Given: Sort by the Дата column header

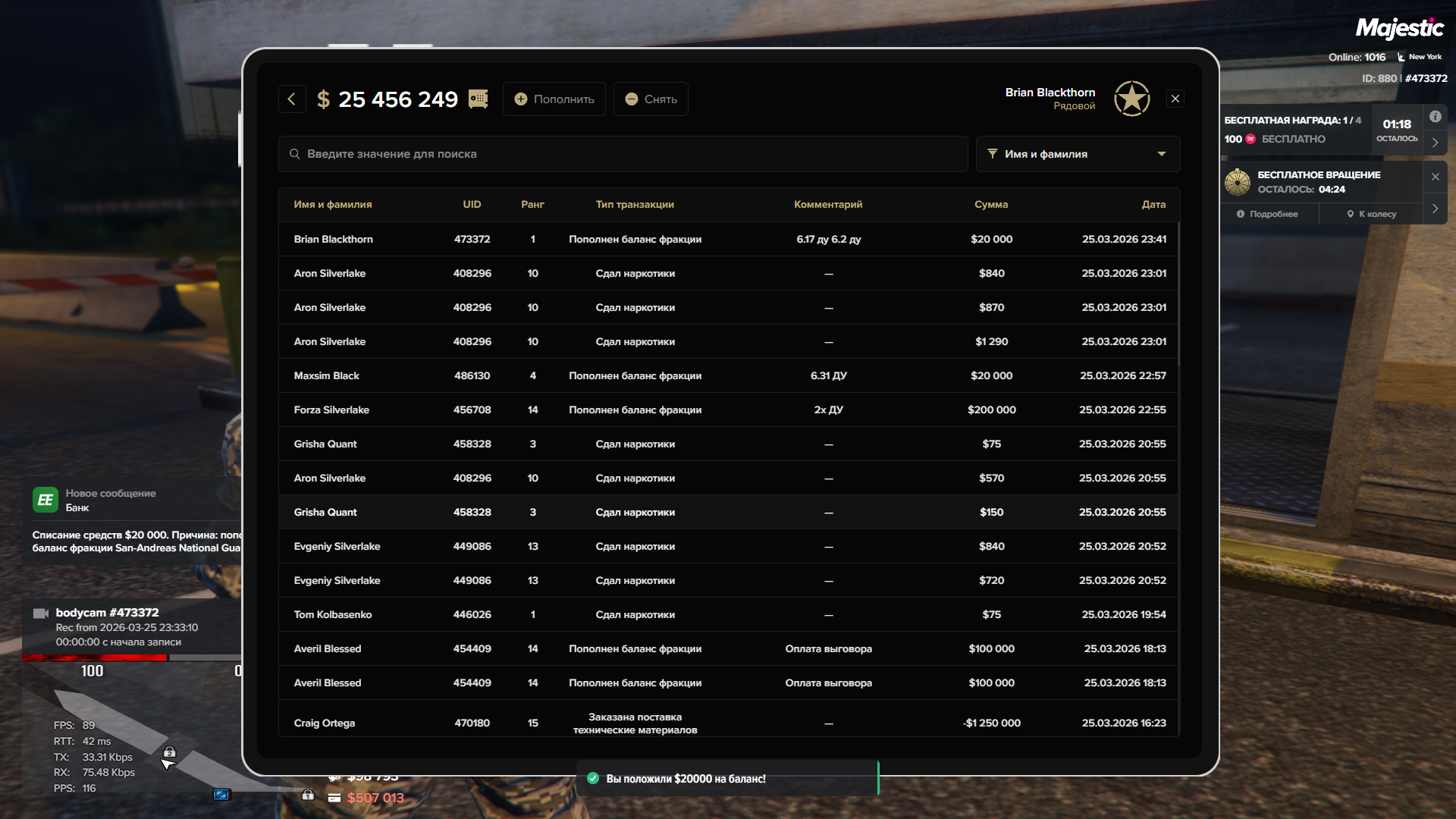Looking at the screenshot, I should pyautogui.click(x=1153, y=205).
